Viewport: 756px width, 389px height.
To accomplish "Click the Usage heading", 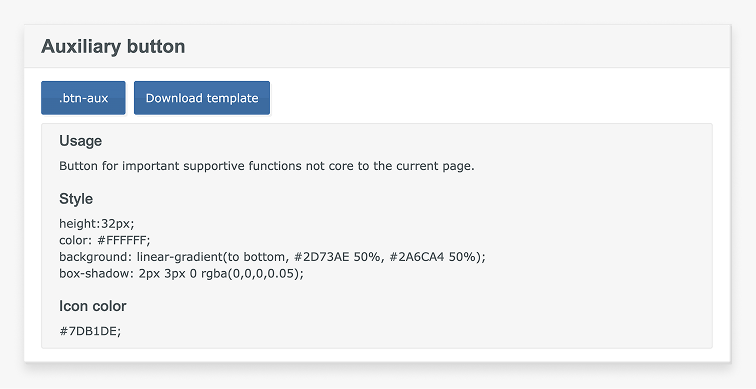I will point(81,141).
